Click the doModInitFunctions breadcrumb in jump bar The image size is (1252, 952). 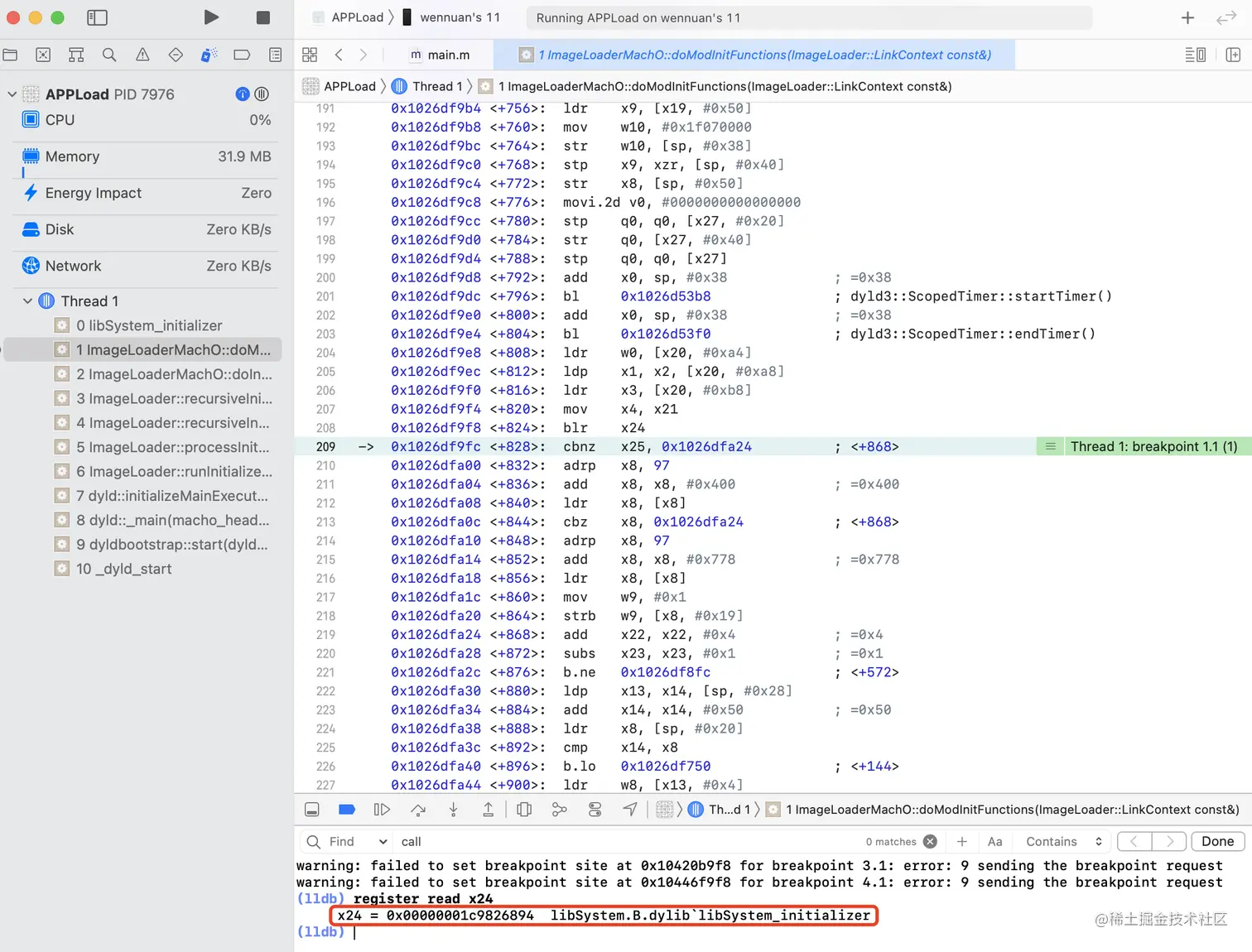(x=715, y=86)
